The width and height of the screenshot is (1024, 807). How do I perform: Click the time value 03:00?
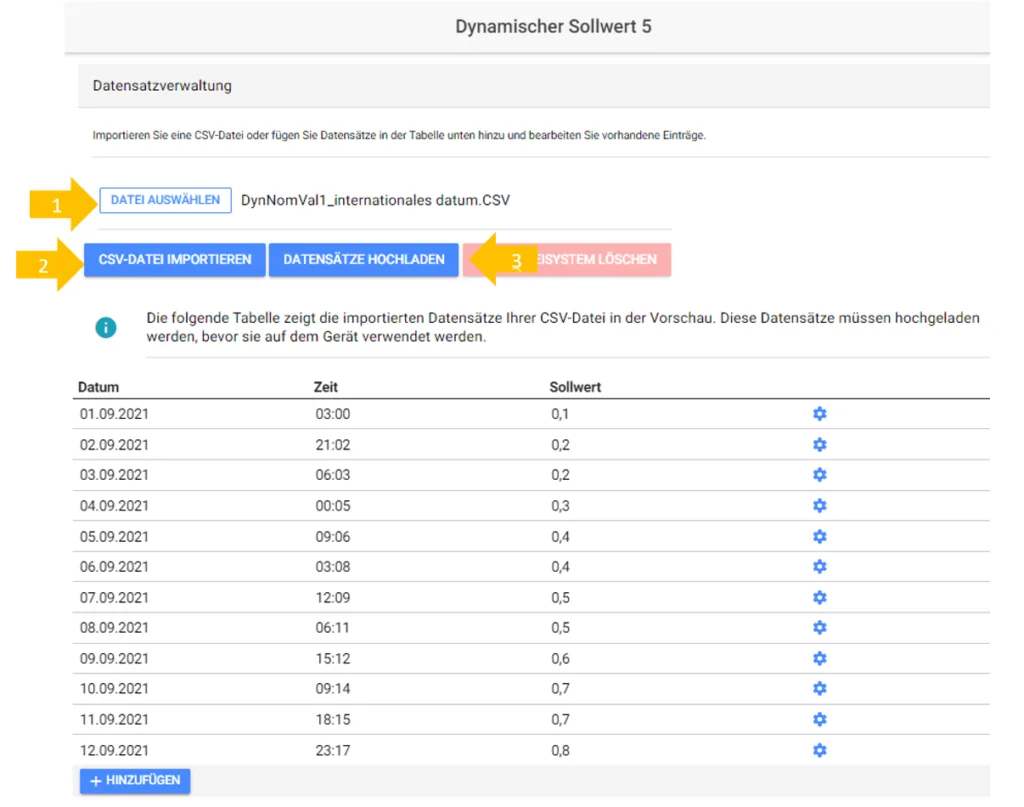[333, 414]
